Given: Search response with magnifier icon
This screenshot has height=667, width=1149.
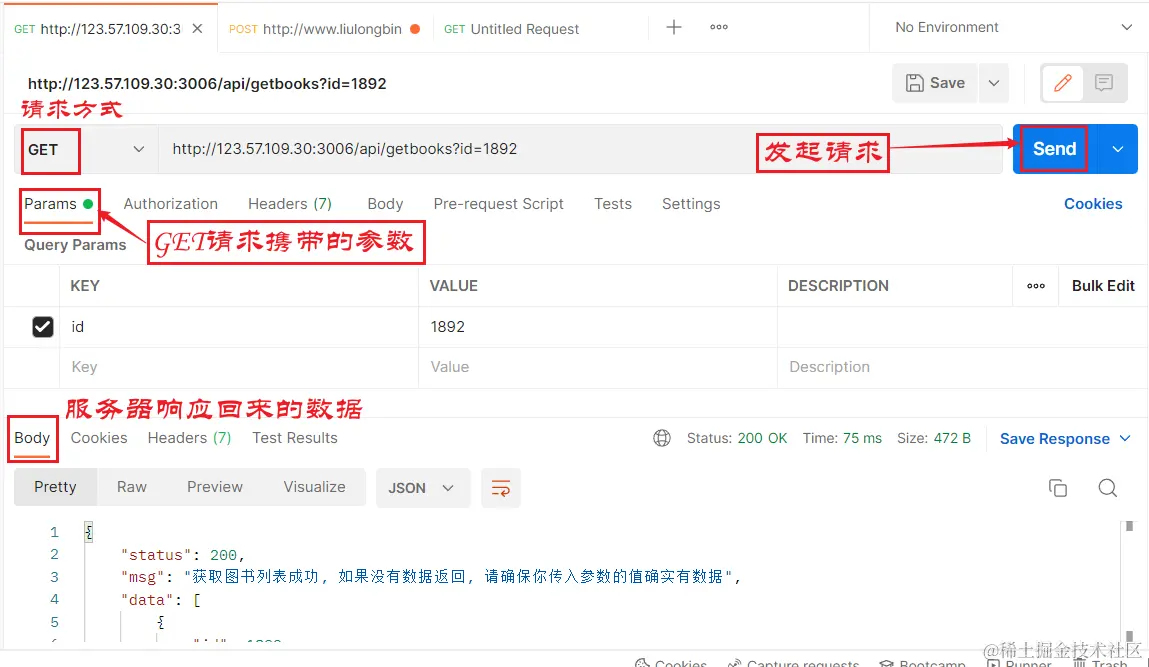Looking at the screenshot, I should tap(1107, 488).
